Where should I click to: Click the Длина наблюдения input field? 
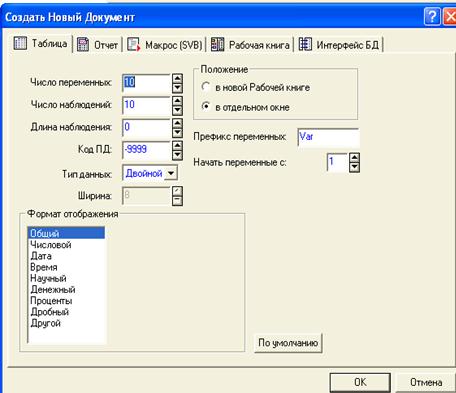pyautogui.click(x=147, y=128)
